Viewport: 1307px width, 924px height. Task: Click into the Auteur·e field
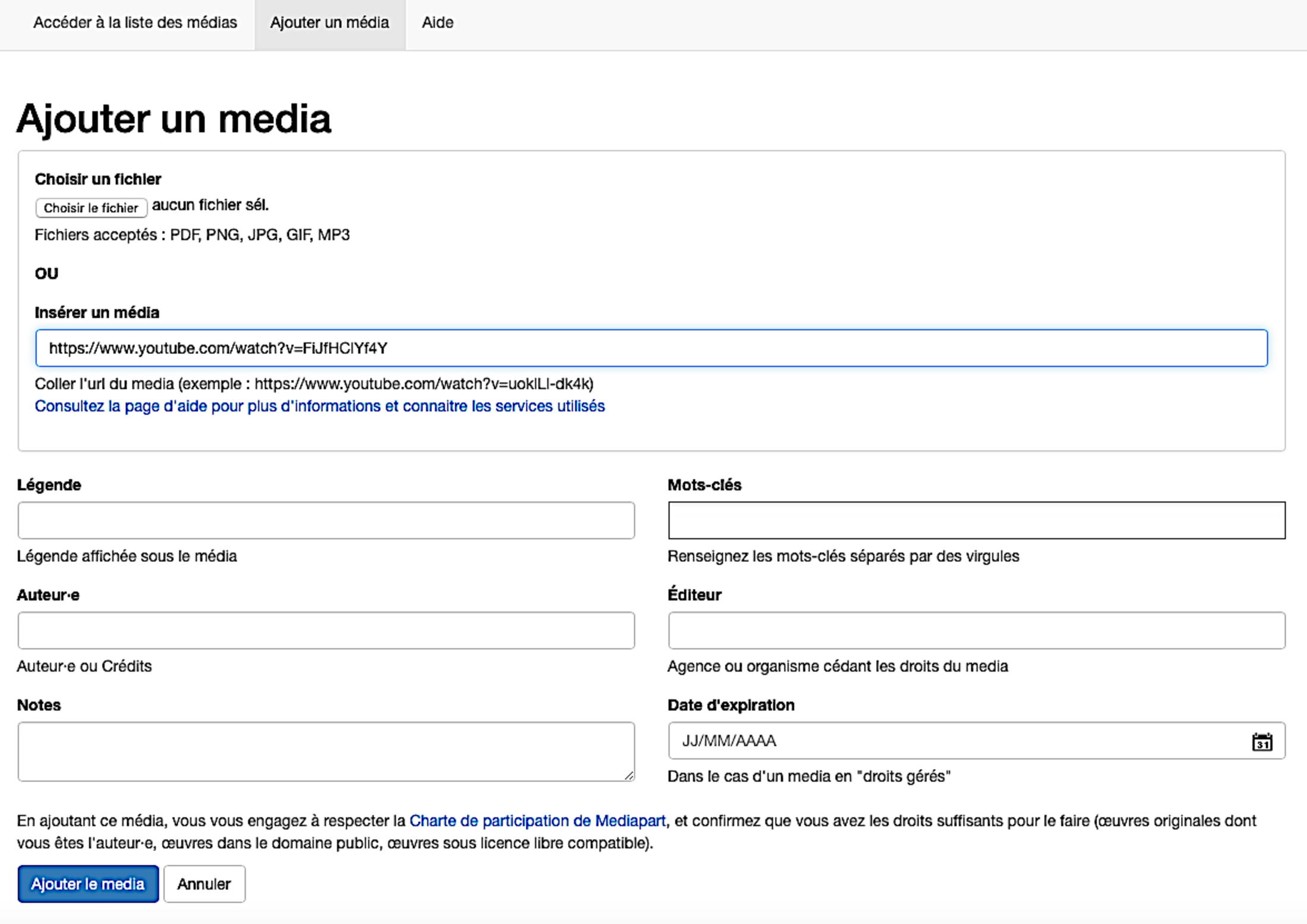(326, 630)
